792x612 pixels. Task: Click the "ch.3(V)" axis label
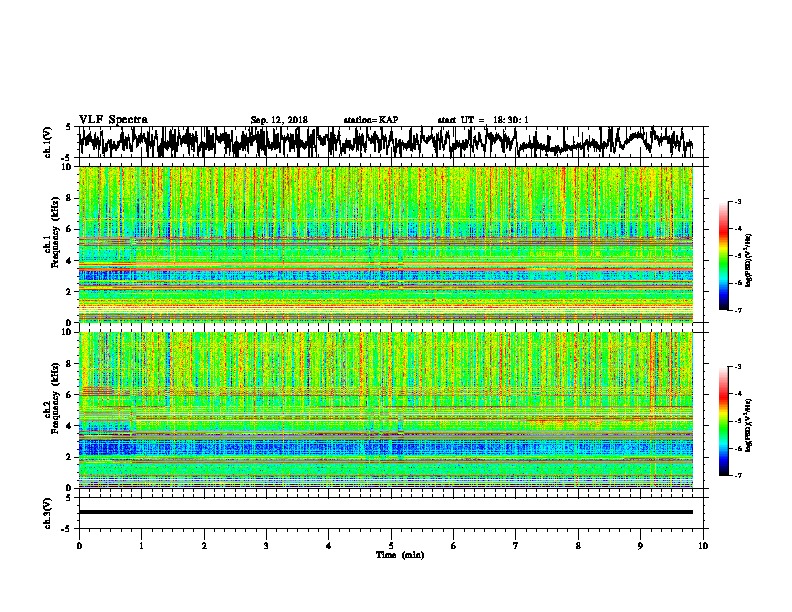pyautogui.click(x=47, y=514)
